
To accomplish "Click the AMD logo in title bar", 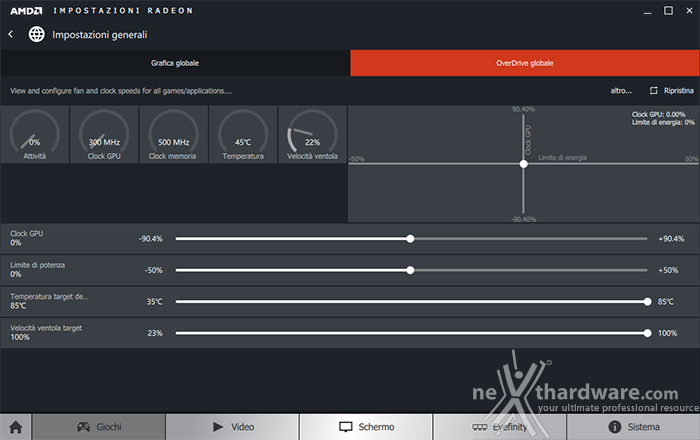I will 26,11.
